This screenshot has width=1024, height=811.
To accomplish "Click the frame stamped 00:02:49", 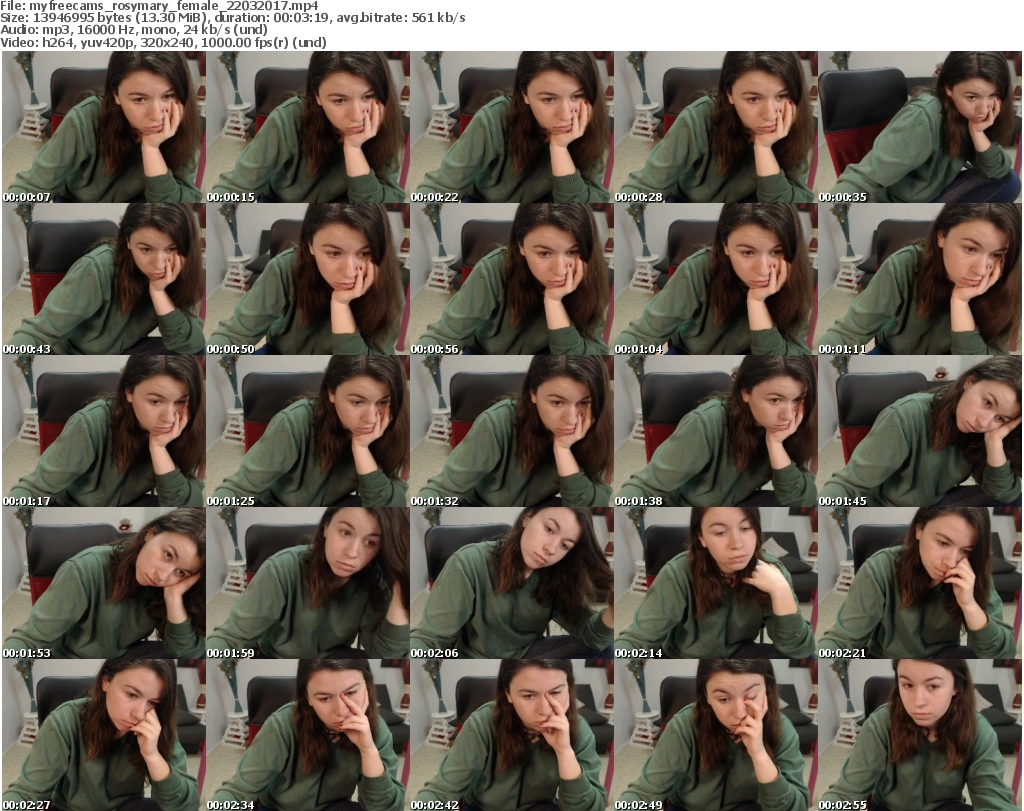I will pos(716,735).
